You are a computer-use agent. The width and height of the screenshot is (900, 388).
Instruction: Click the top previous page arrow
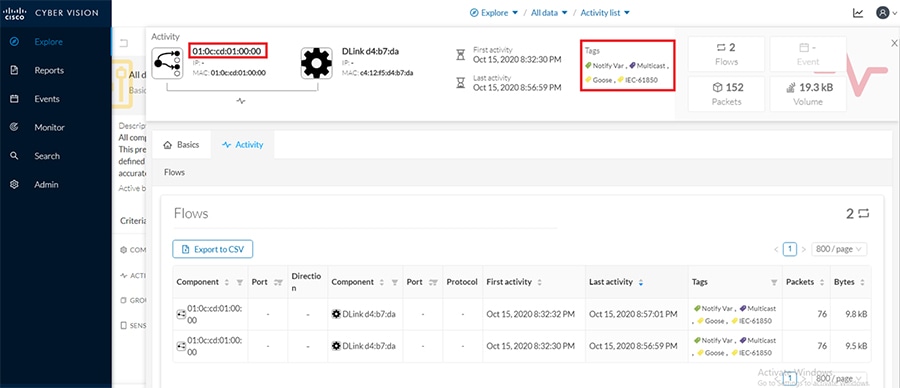[776, 249]
